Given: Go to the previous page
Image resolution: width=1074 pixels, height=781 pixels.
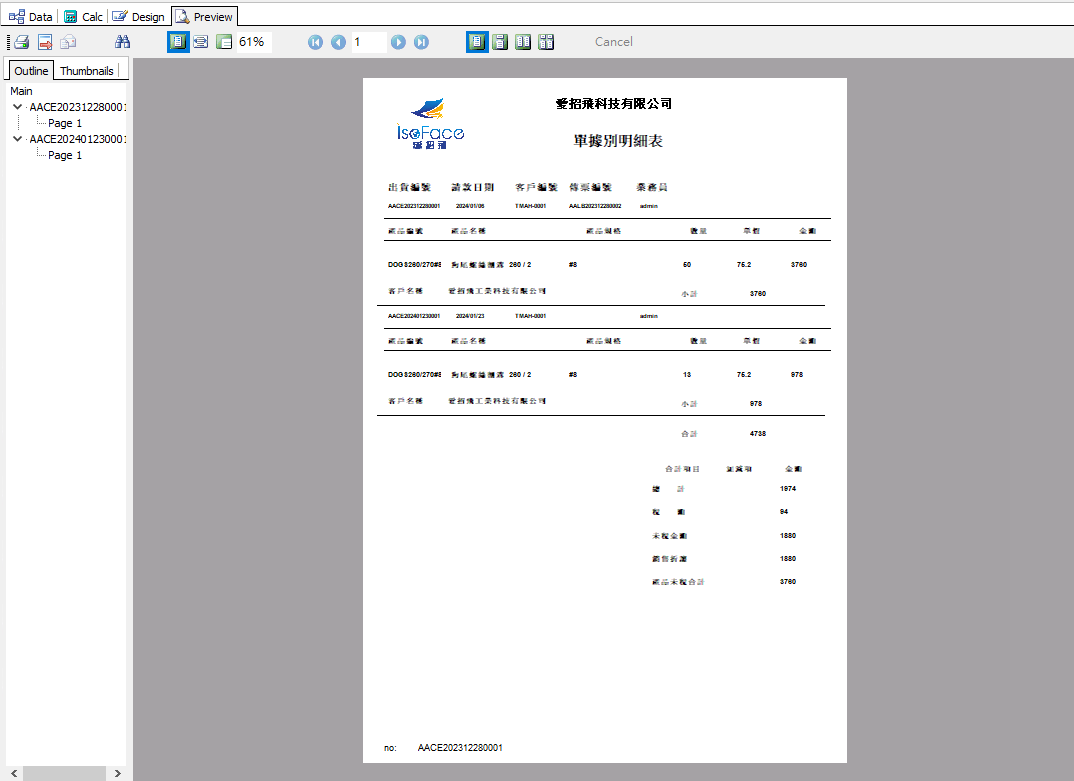Looking at the screenshot, I should (x=338, y=42).
